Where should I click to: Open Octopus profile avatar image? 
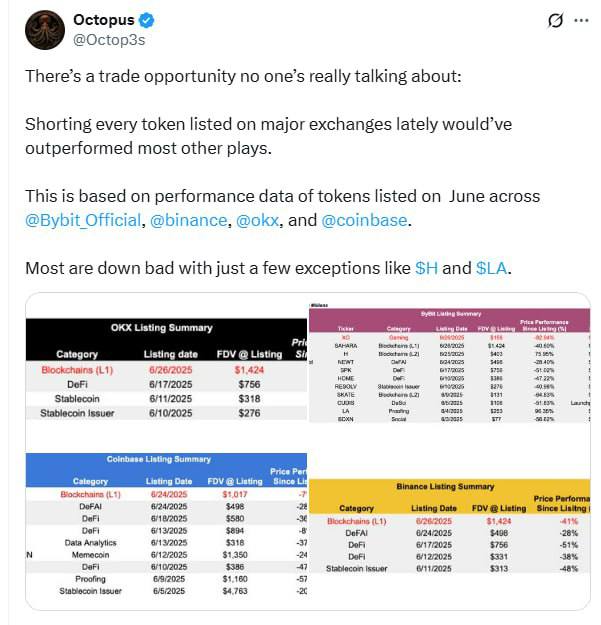tap(45, 30)
